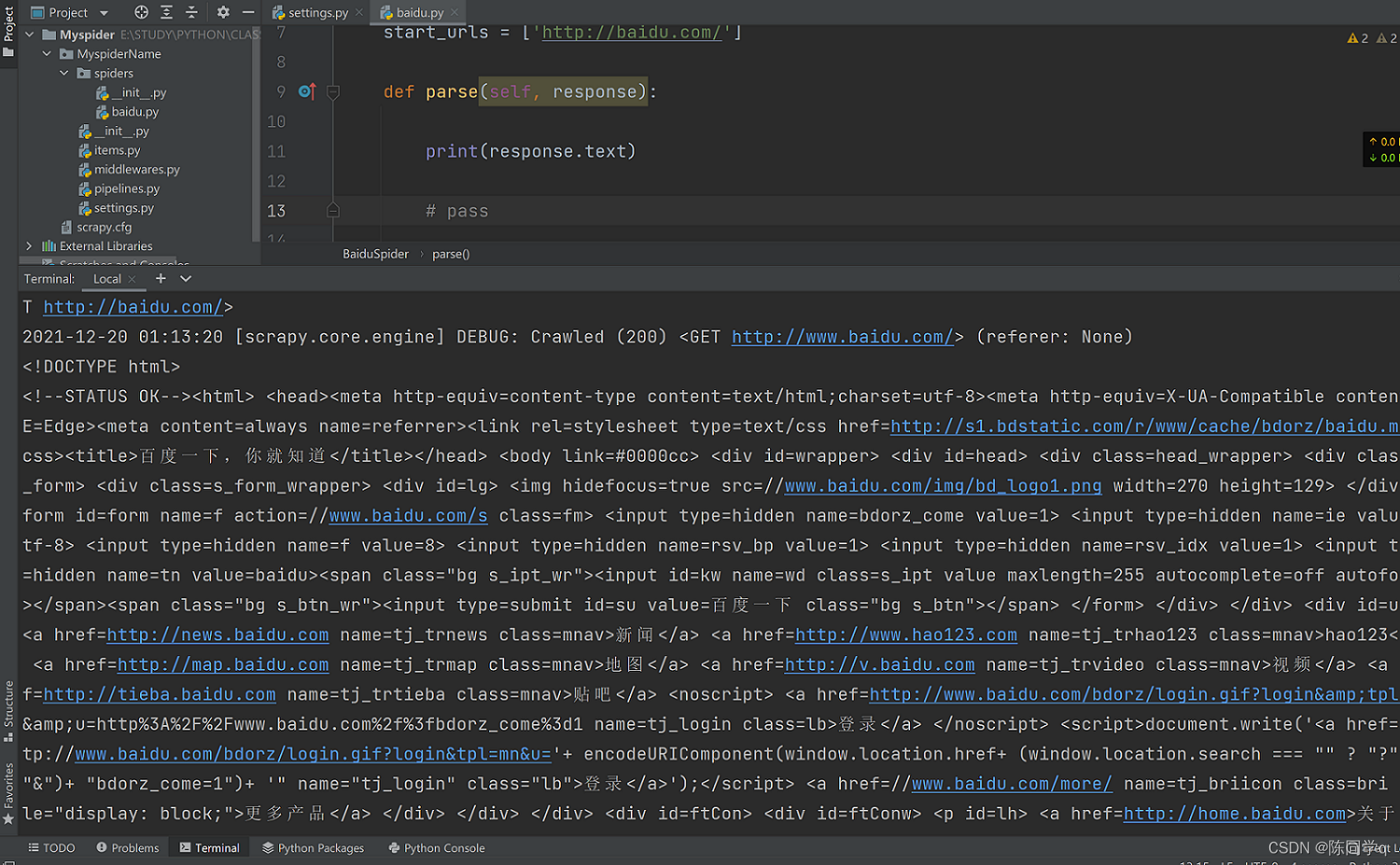Close the settings.py tab
The height and width of the screenshot is (865, 1400).
[x=359, y=12]
